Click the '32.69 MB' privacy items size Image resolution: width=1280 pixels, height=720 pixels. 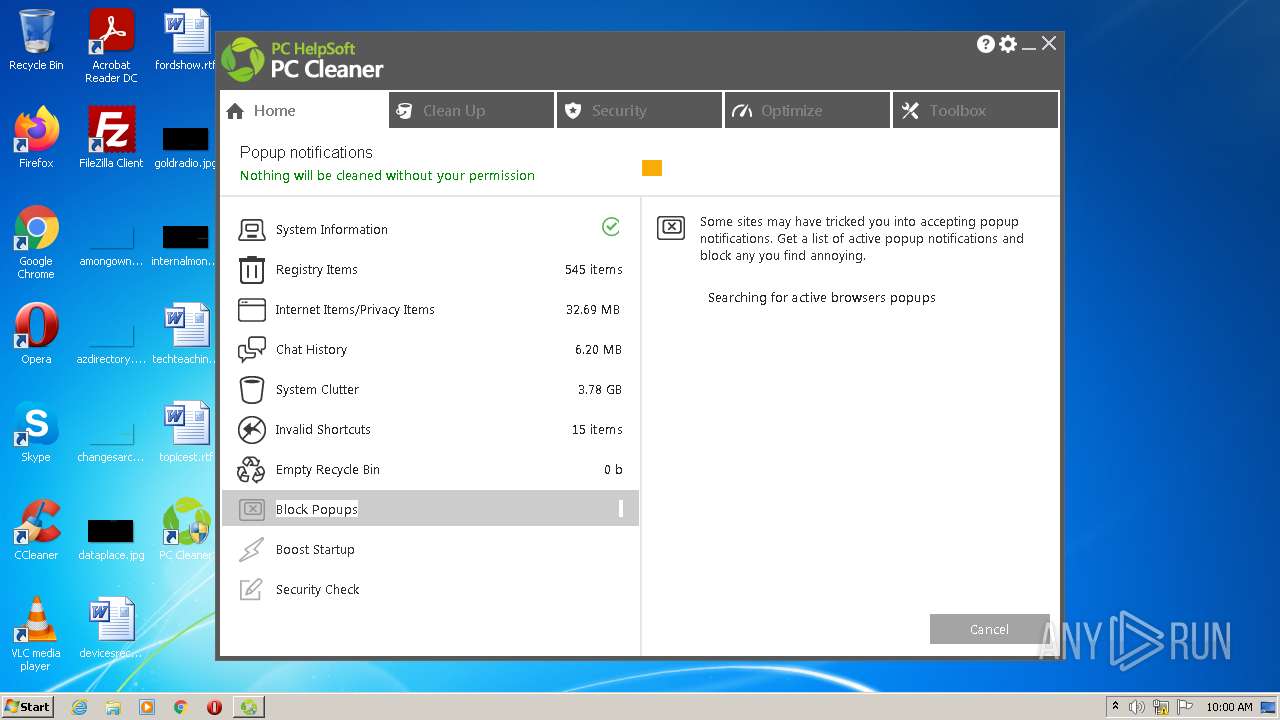click(x=593, y=310)
